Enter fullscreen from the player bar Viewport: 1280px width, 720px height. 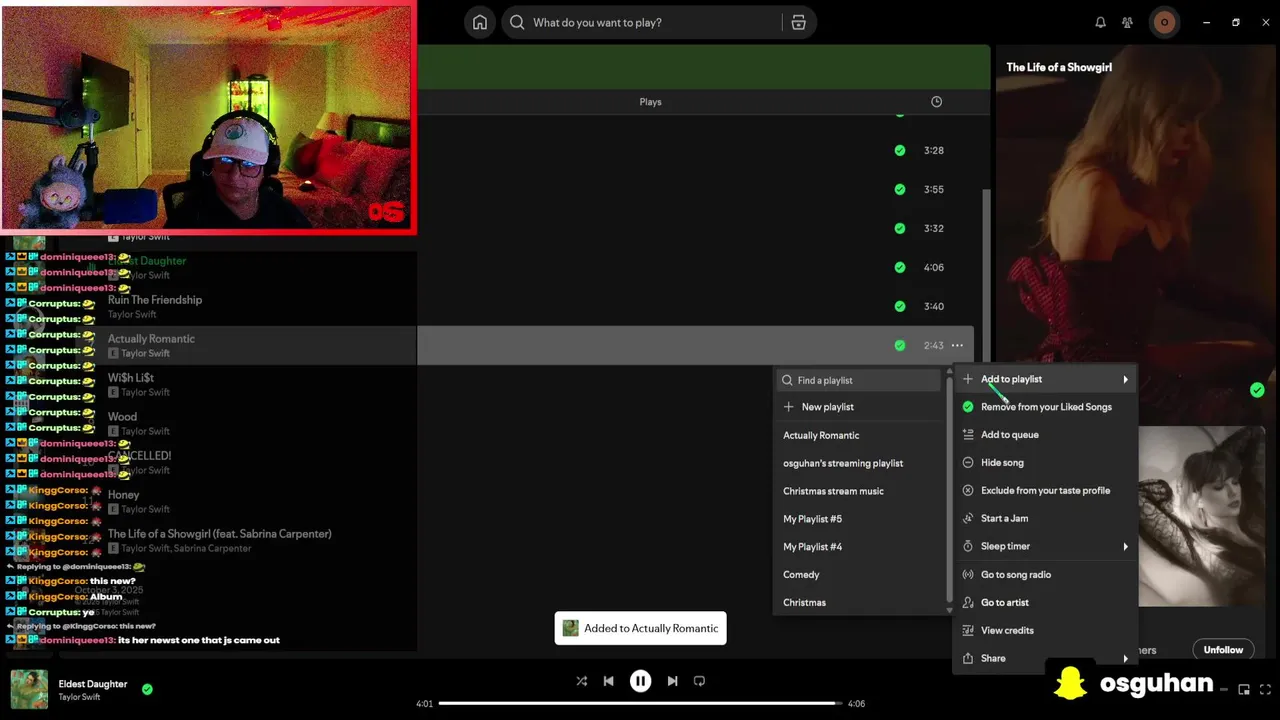[1266, 689]
